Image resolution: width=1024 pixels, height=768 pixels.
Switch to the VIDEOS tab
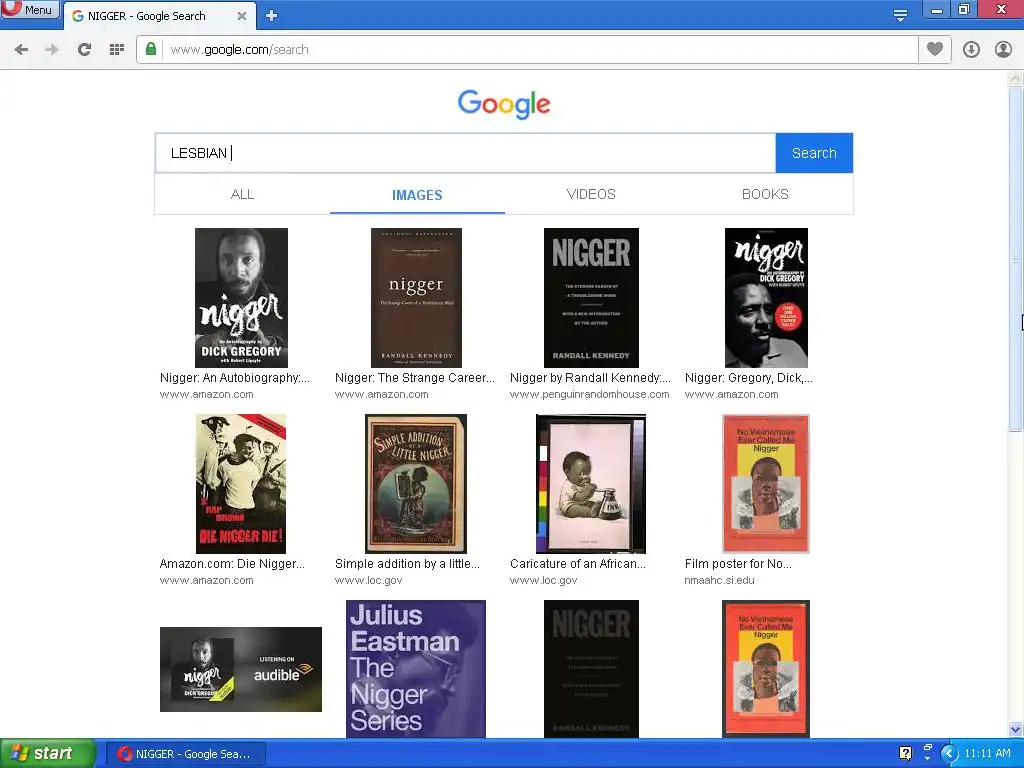point(591,195)
